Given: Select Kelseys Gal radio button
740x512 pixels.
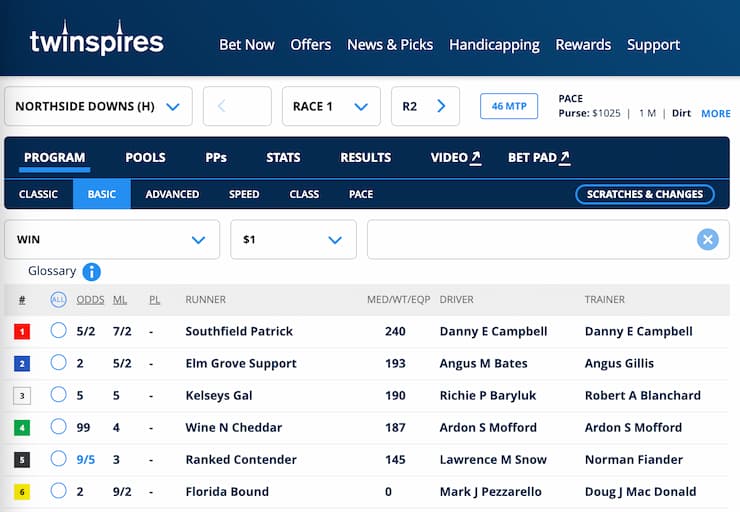Looking at the screenshot, I should (59, 394).
